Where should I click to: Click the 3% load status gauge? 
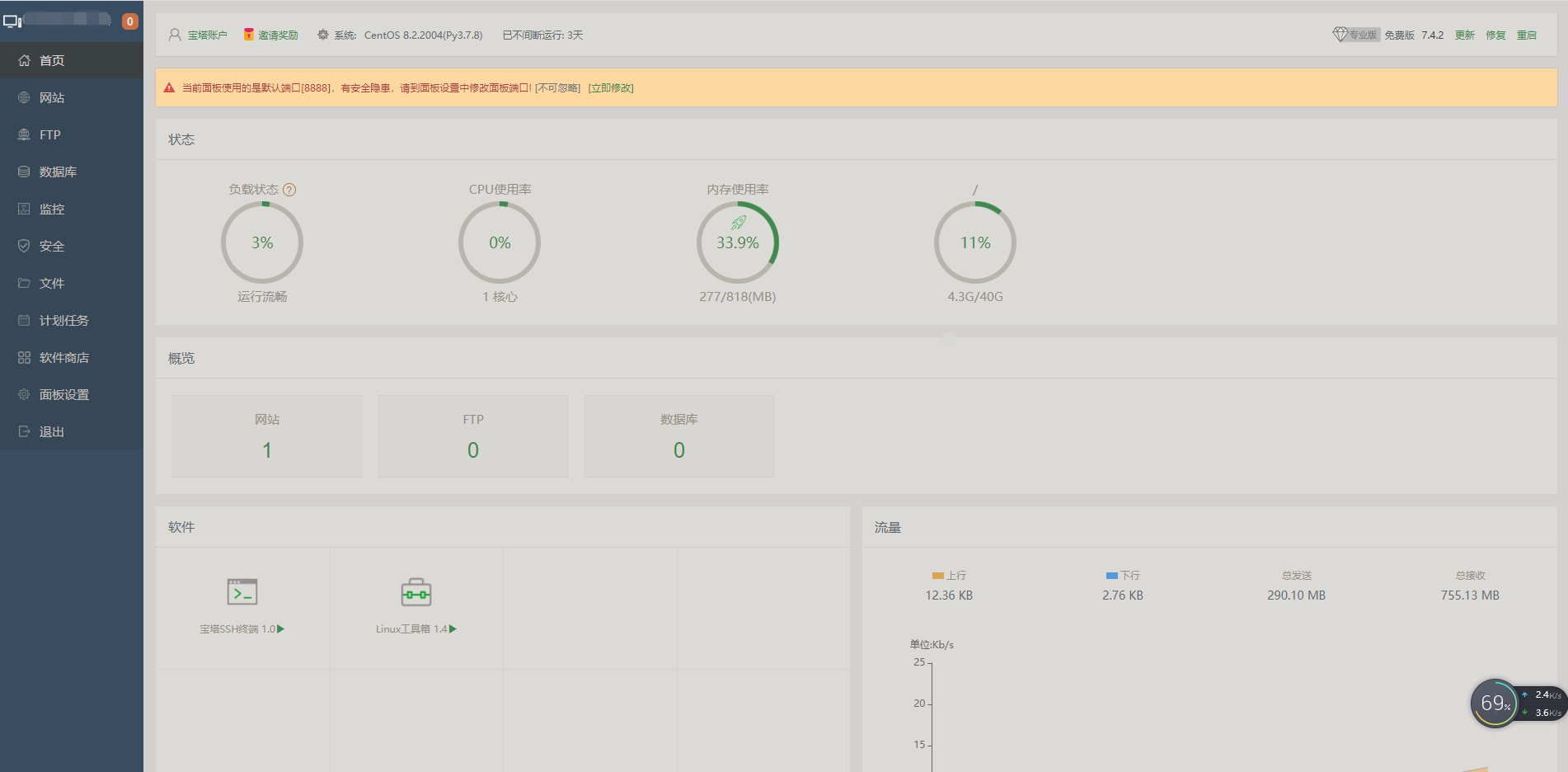pos(262,242)
